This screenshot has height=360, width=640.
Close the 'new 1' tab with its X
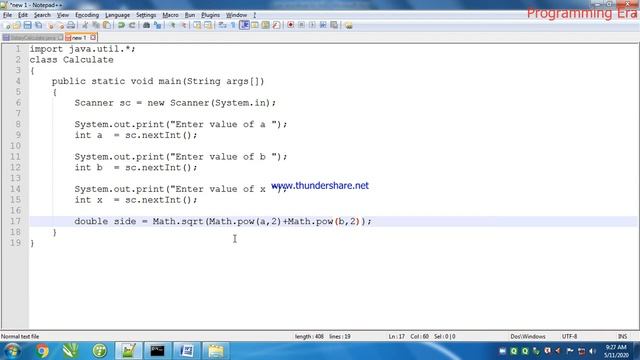93,38
